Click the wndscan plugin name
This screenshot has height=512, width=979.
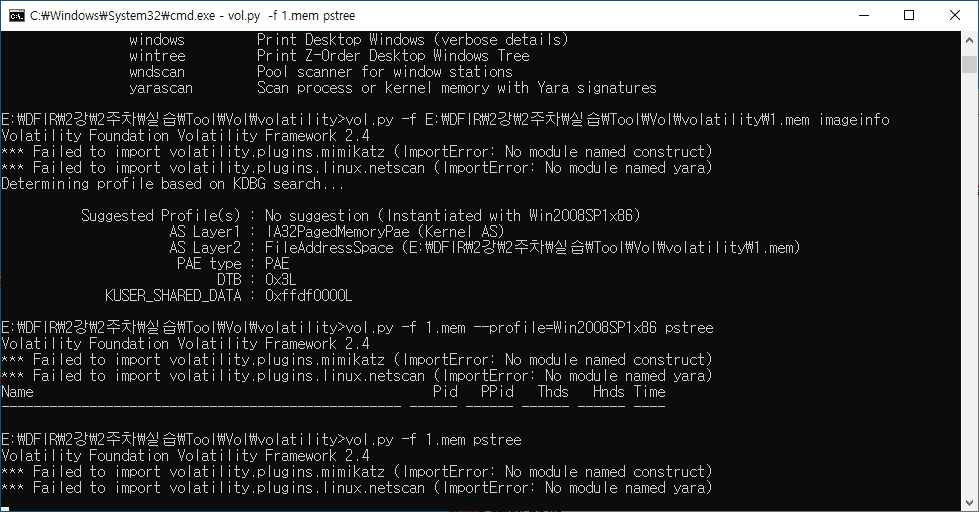pyautogui.click(x=156, y=72)
